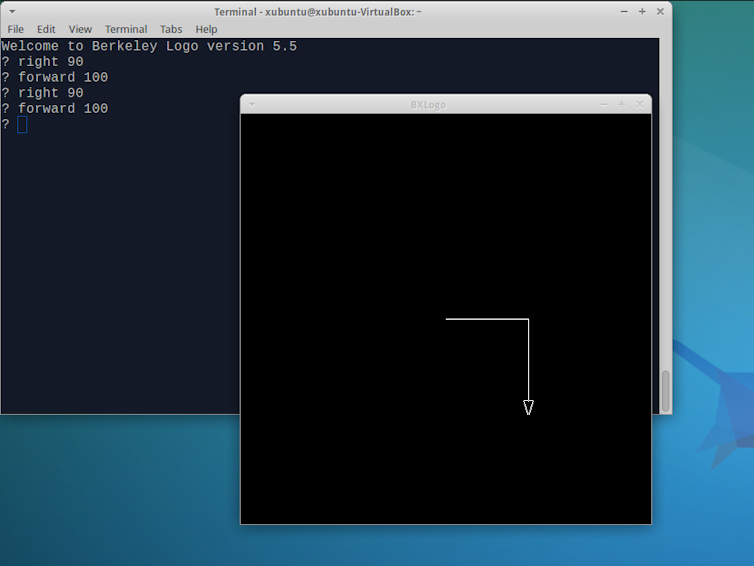
Task: Click the Terminal title bar text
Action: click(x=318, y=12)
